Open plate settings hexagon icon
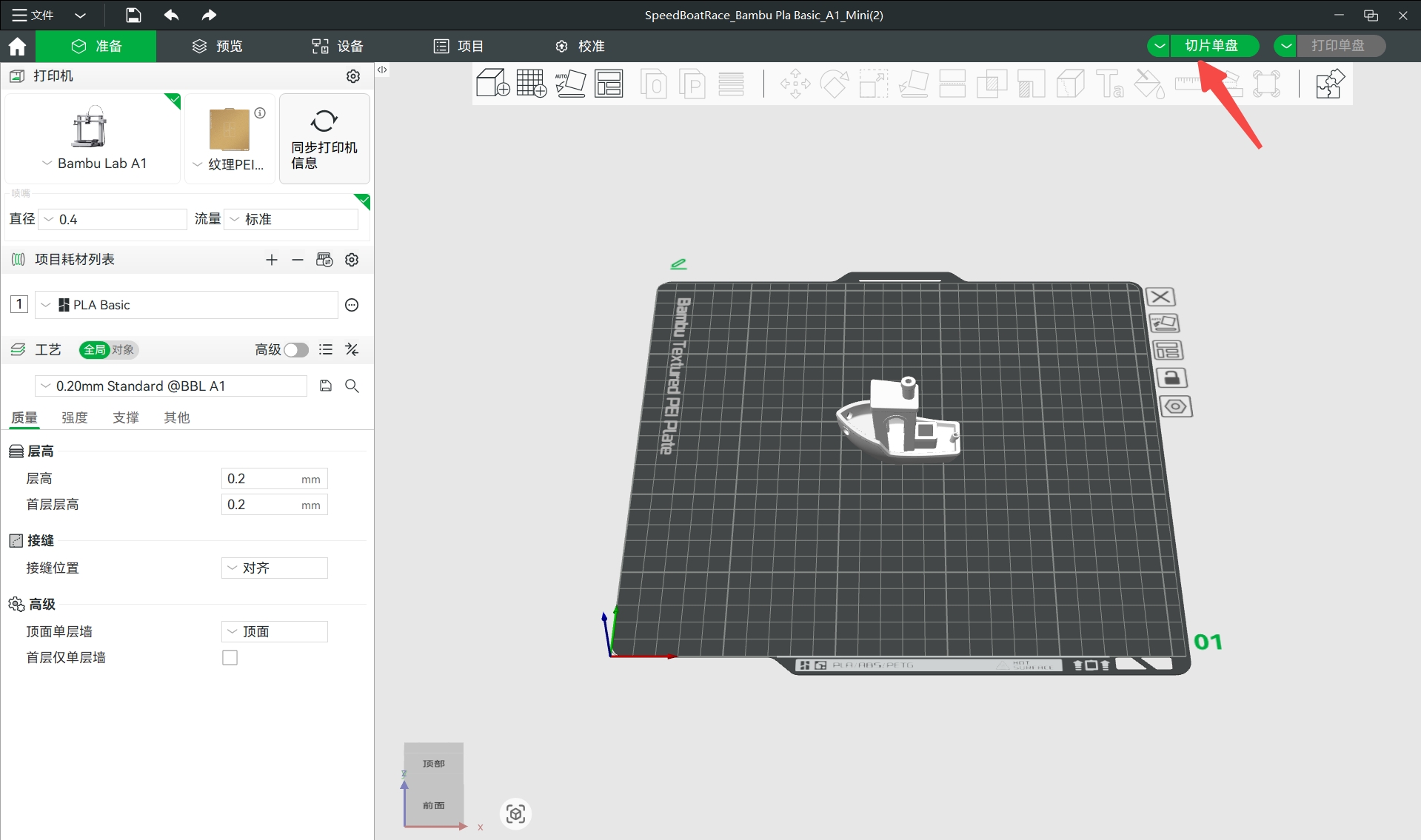 (1175, 406)
